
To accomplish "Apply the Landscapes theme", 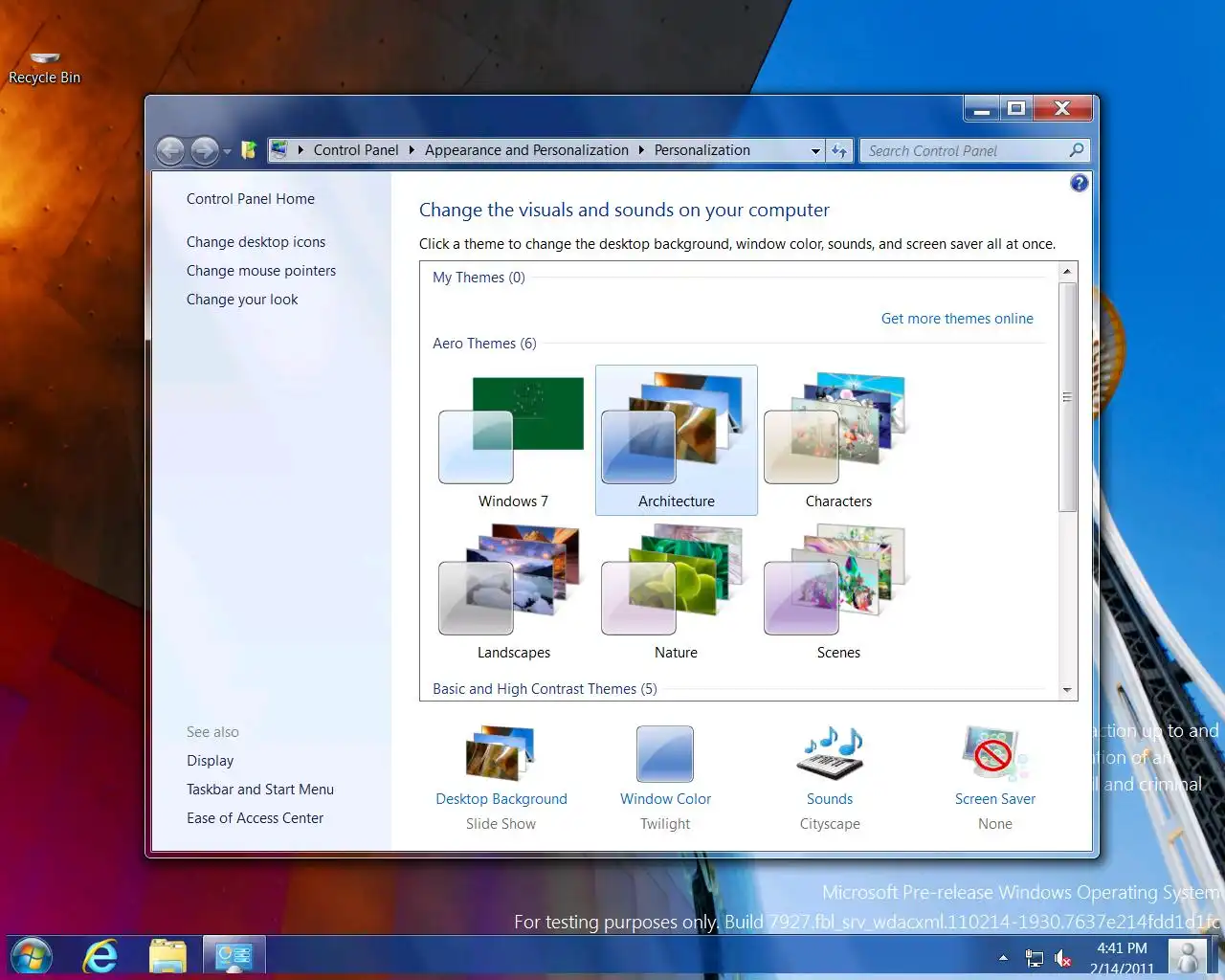I will pos(513,593).
